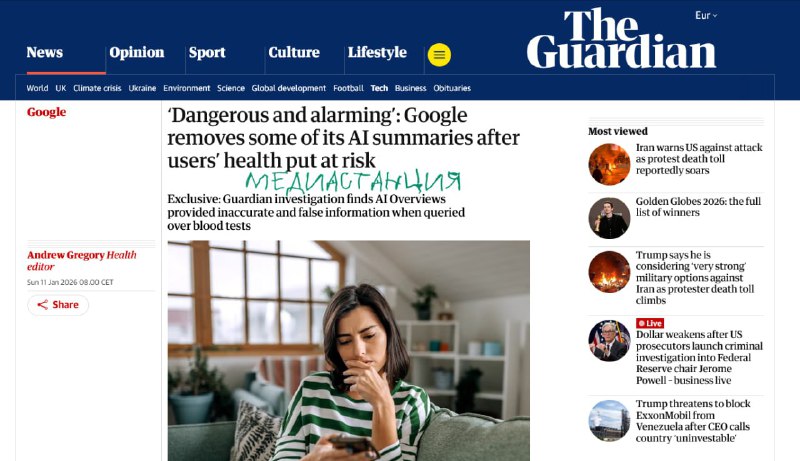Viewport: 800px width, 461px height.
Task: Open the Opinion section tab
Action: 137,52
